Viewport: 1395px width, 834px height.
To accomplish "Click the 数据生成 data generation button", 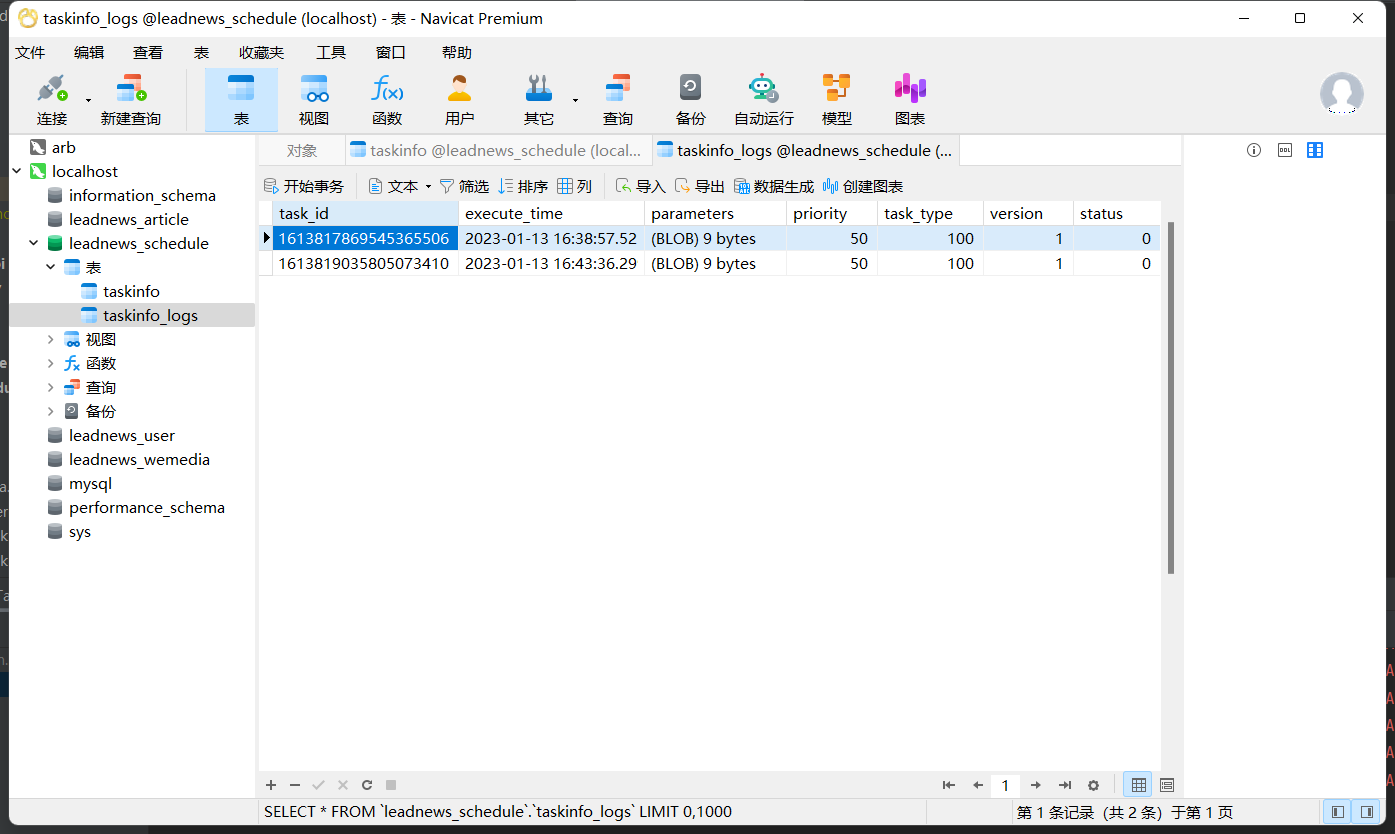I will point(773,186).
